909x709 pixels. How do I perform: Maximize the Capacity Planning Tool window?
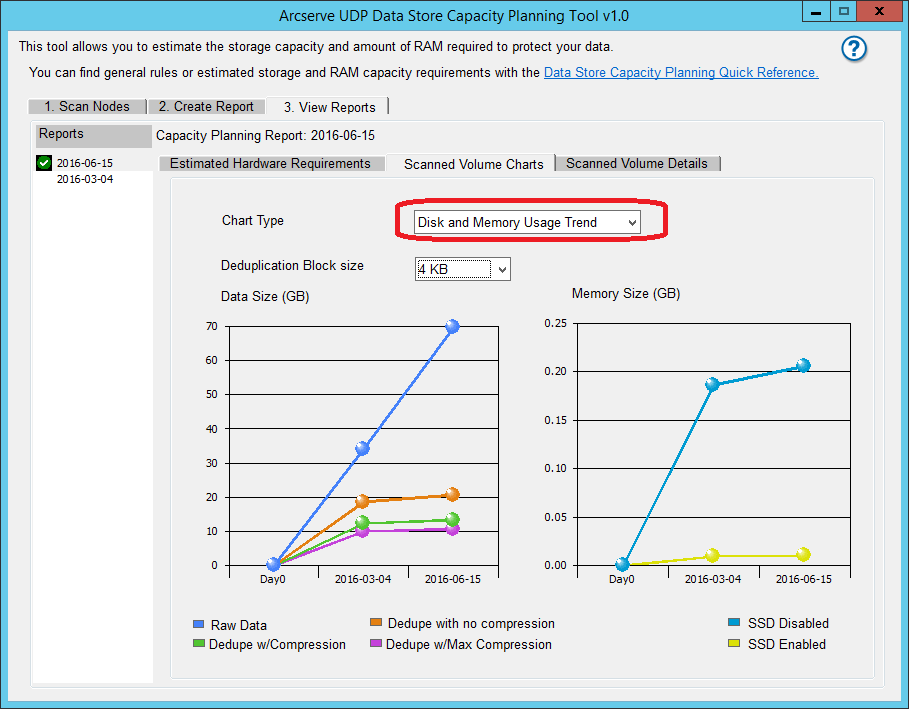pos(843,12)
